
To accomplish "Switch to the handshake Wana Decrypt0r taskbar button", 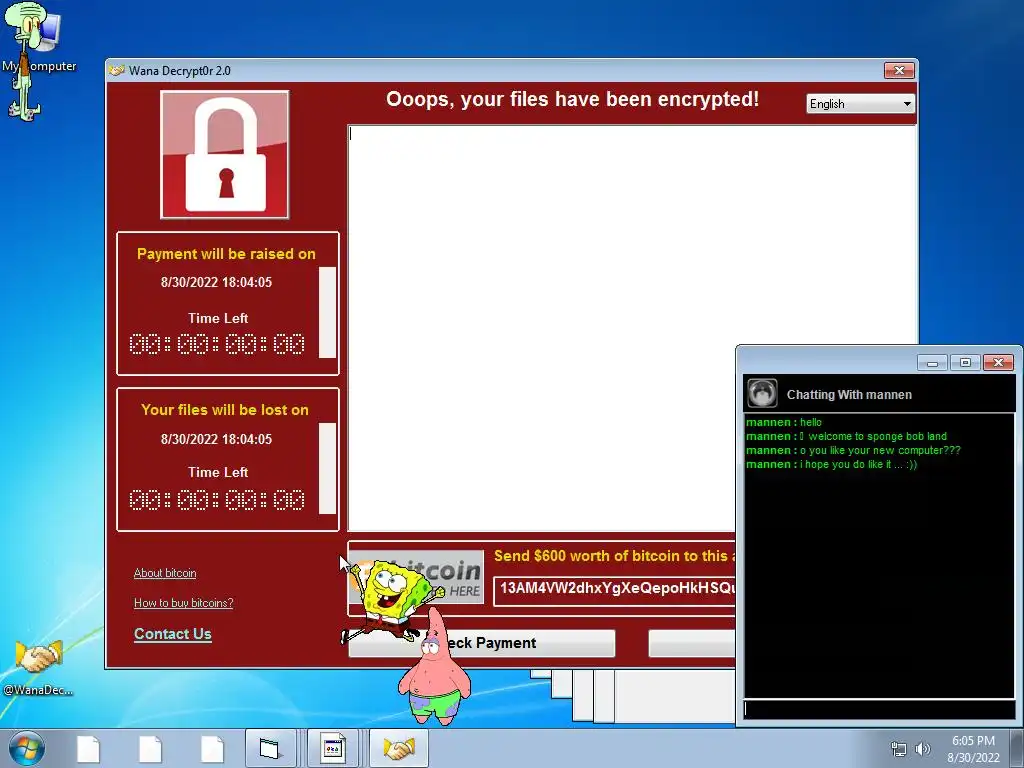I will click(x=399, y=748).
